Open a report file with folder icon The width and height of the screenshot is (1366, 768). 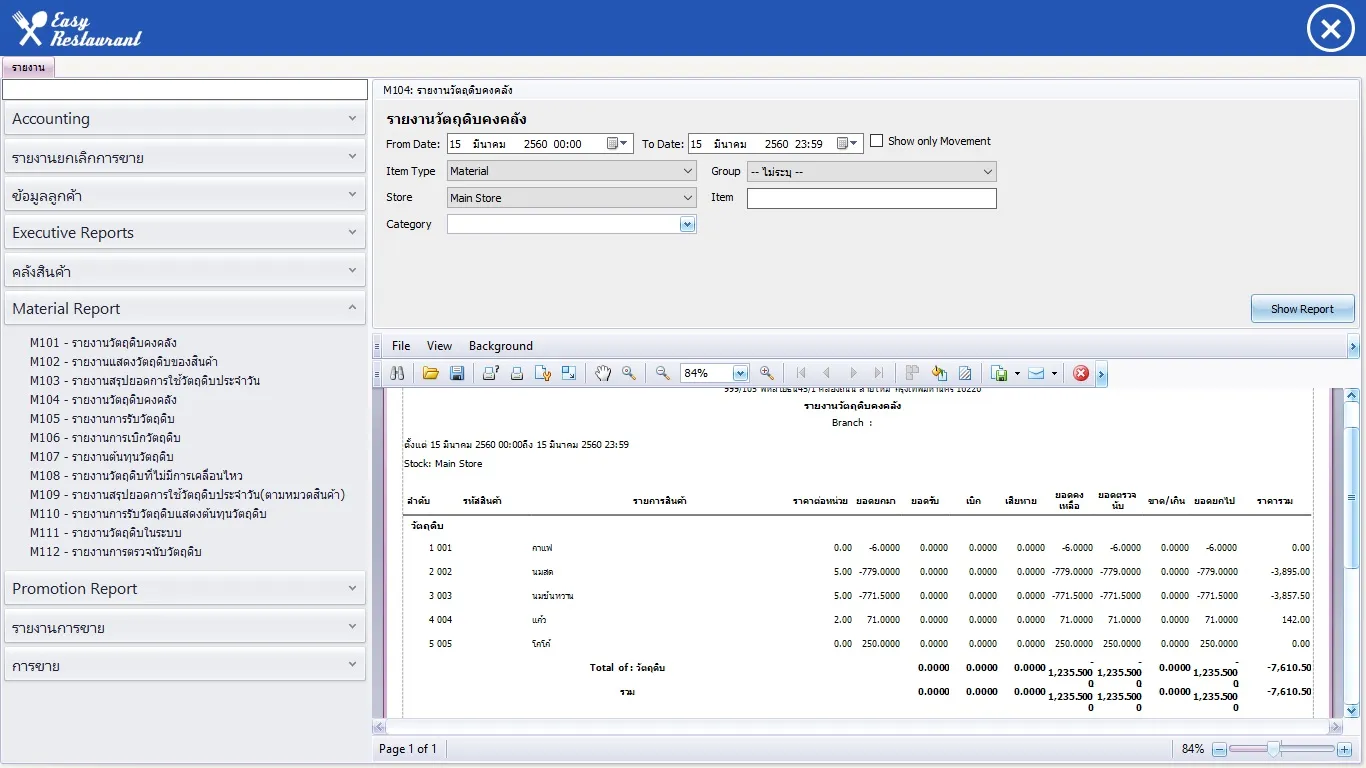[x=431, y=373]
